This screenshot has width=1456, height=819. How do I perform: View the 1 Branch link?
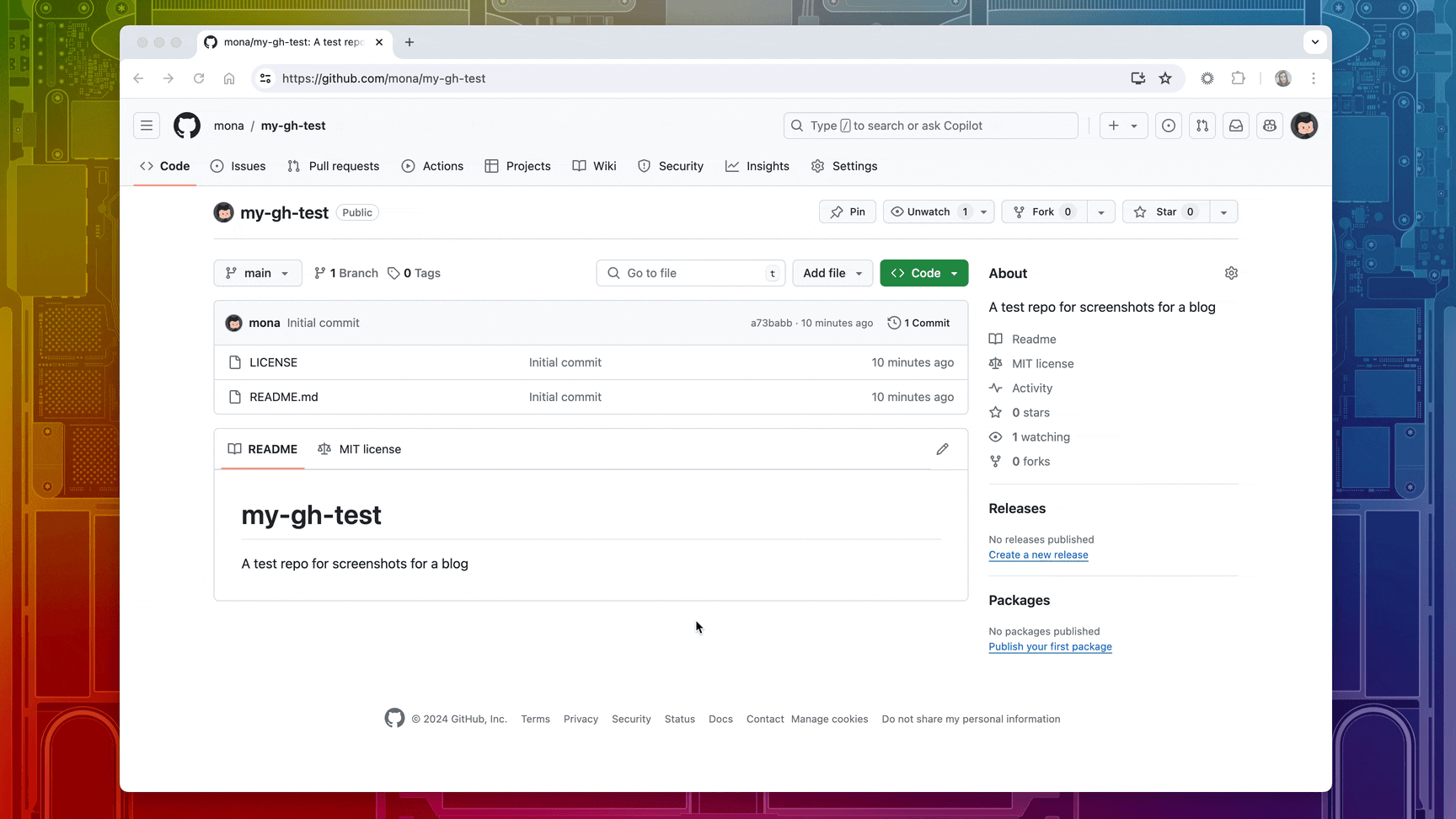click(345, 273)
